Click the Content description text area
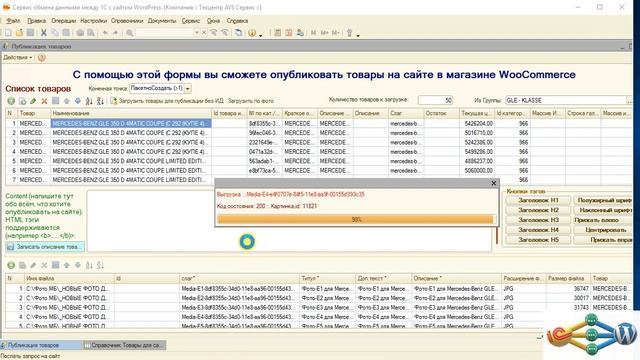 click(x=289, y=221)
